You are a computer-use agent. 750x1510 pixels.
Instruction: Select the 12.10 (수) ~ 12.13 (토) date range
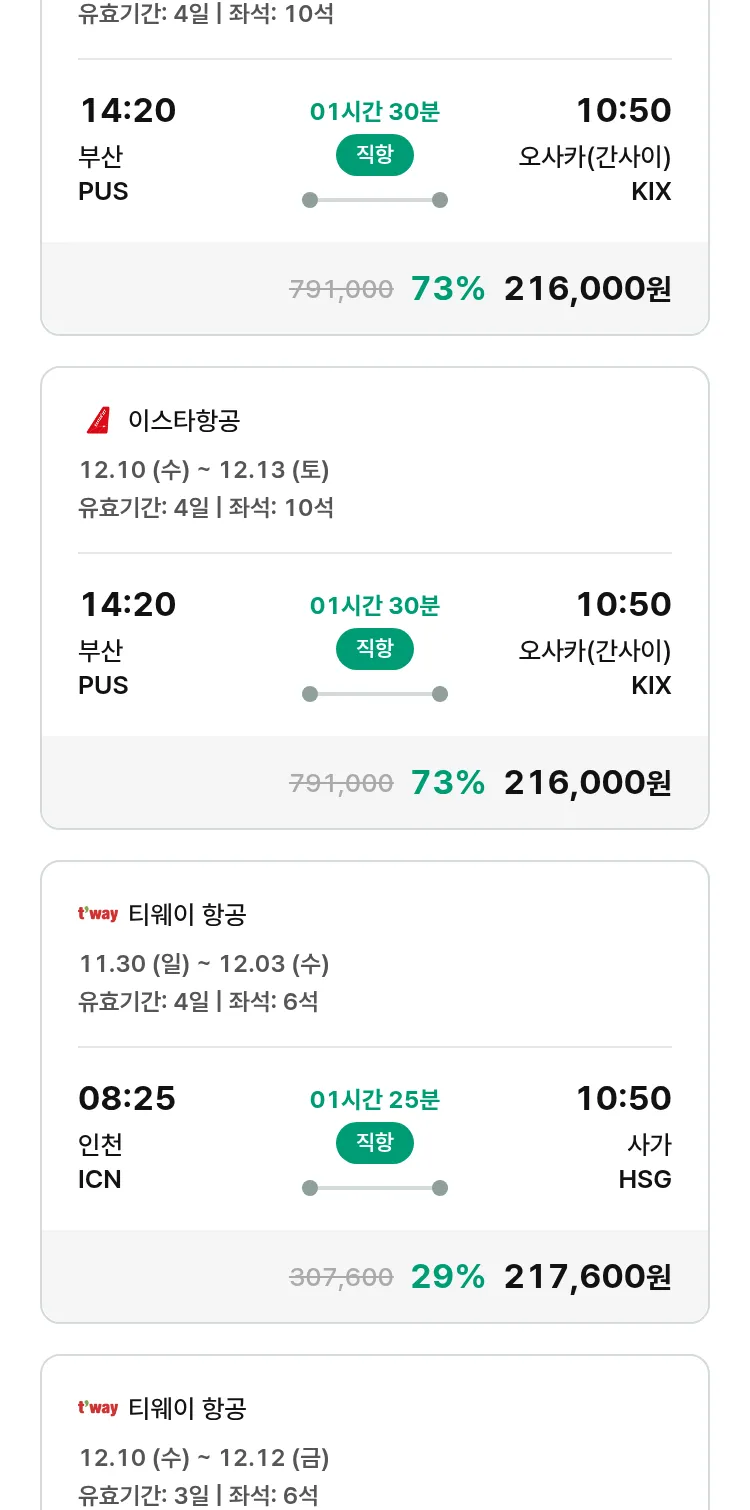click(204, 470)
